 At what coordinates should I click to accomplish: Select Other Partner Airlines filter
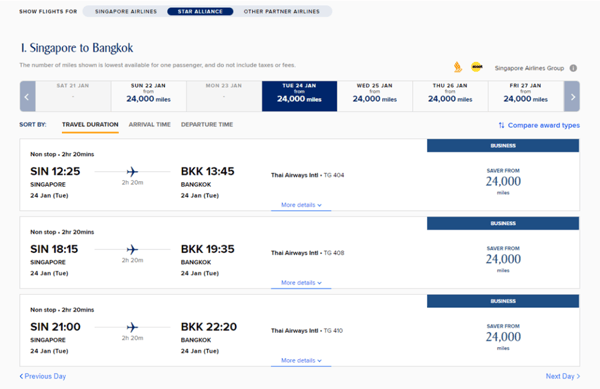coord(282,11)
